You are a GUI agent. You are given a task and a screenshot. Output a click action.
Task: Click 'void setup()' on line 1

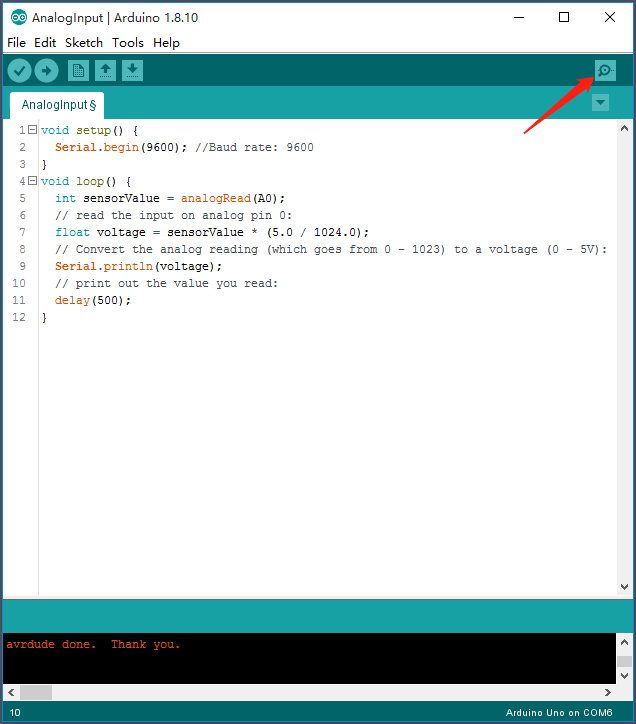pyautogui.click(x=82, y=130)
